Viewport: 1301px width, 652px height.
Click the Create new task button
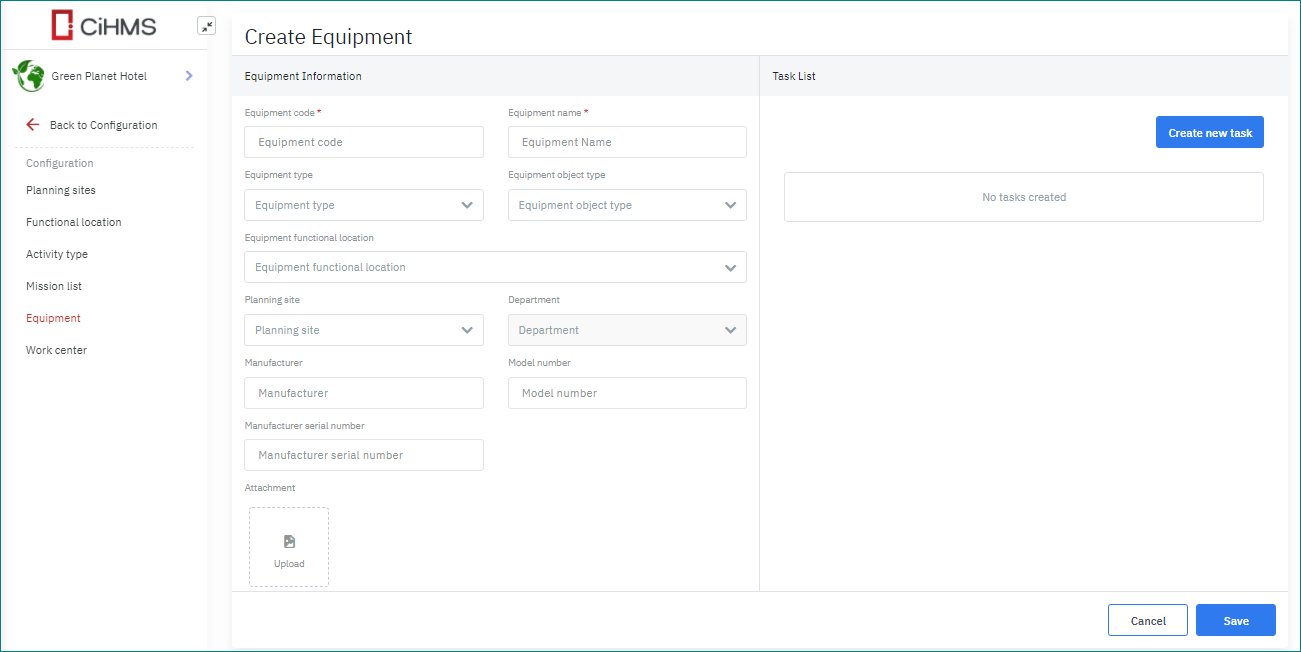(1209, 133)
